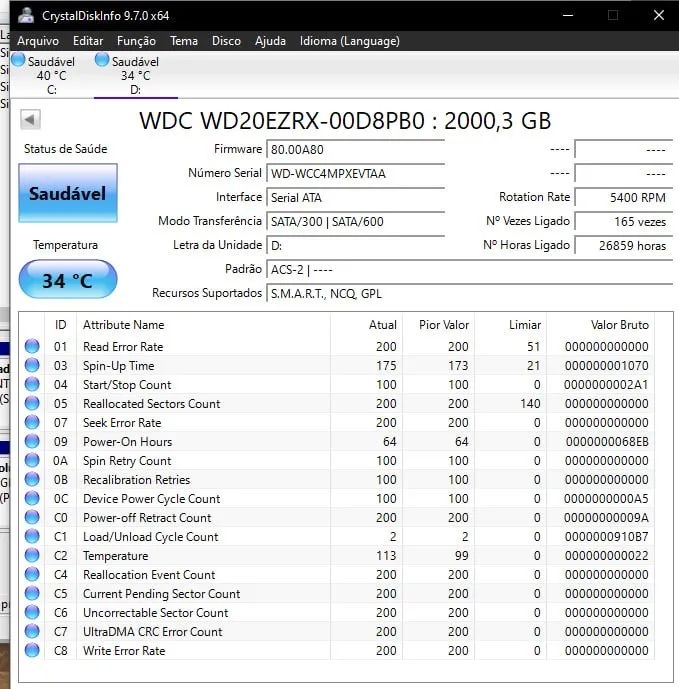Click status orb for Spin-Up Time
679x689 pixels.
(32, 365)
